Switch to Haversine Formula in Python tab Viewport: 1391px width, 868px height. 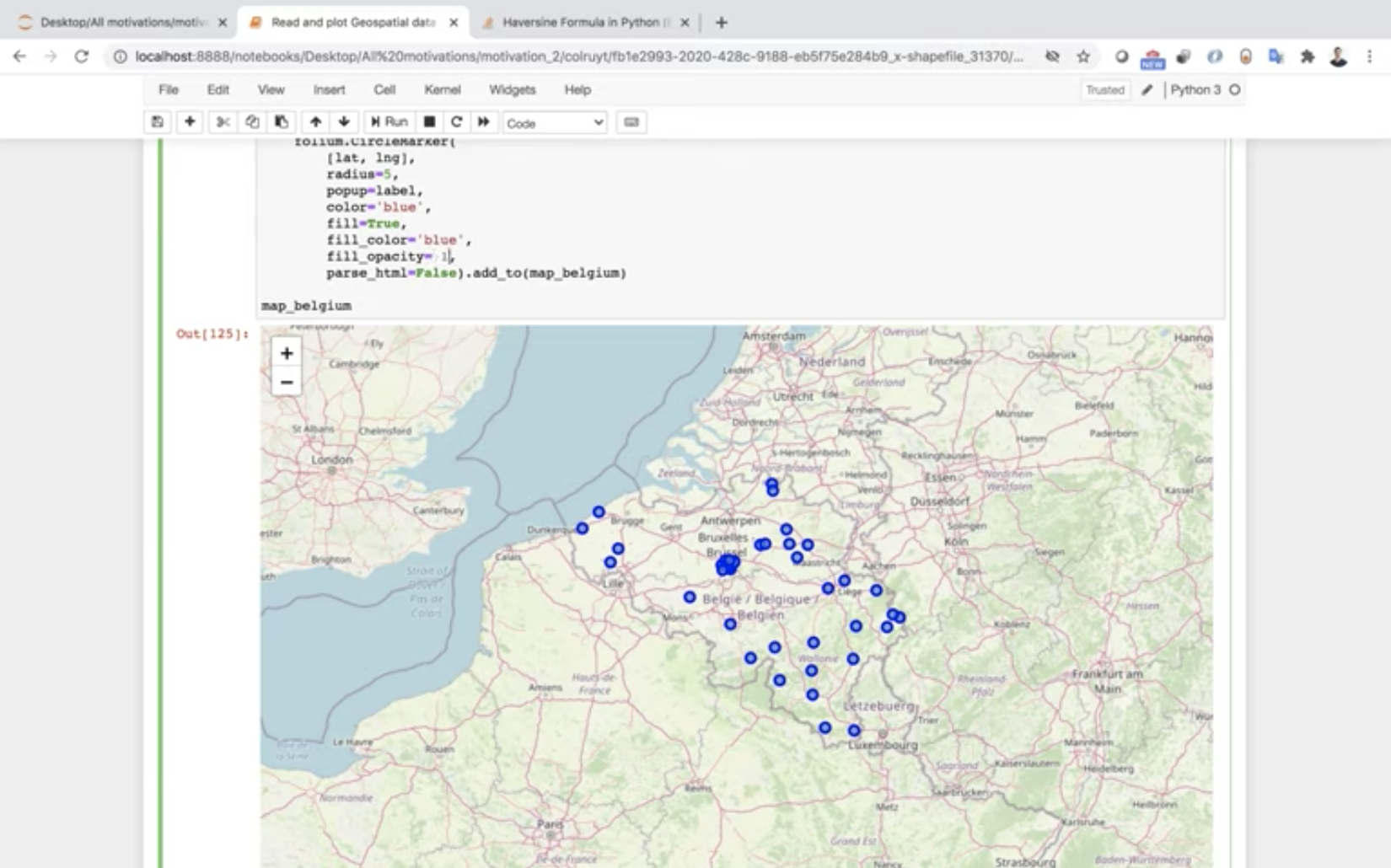(582, 23)
